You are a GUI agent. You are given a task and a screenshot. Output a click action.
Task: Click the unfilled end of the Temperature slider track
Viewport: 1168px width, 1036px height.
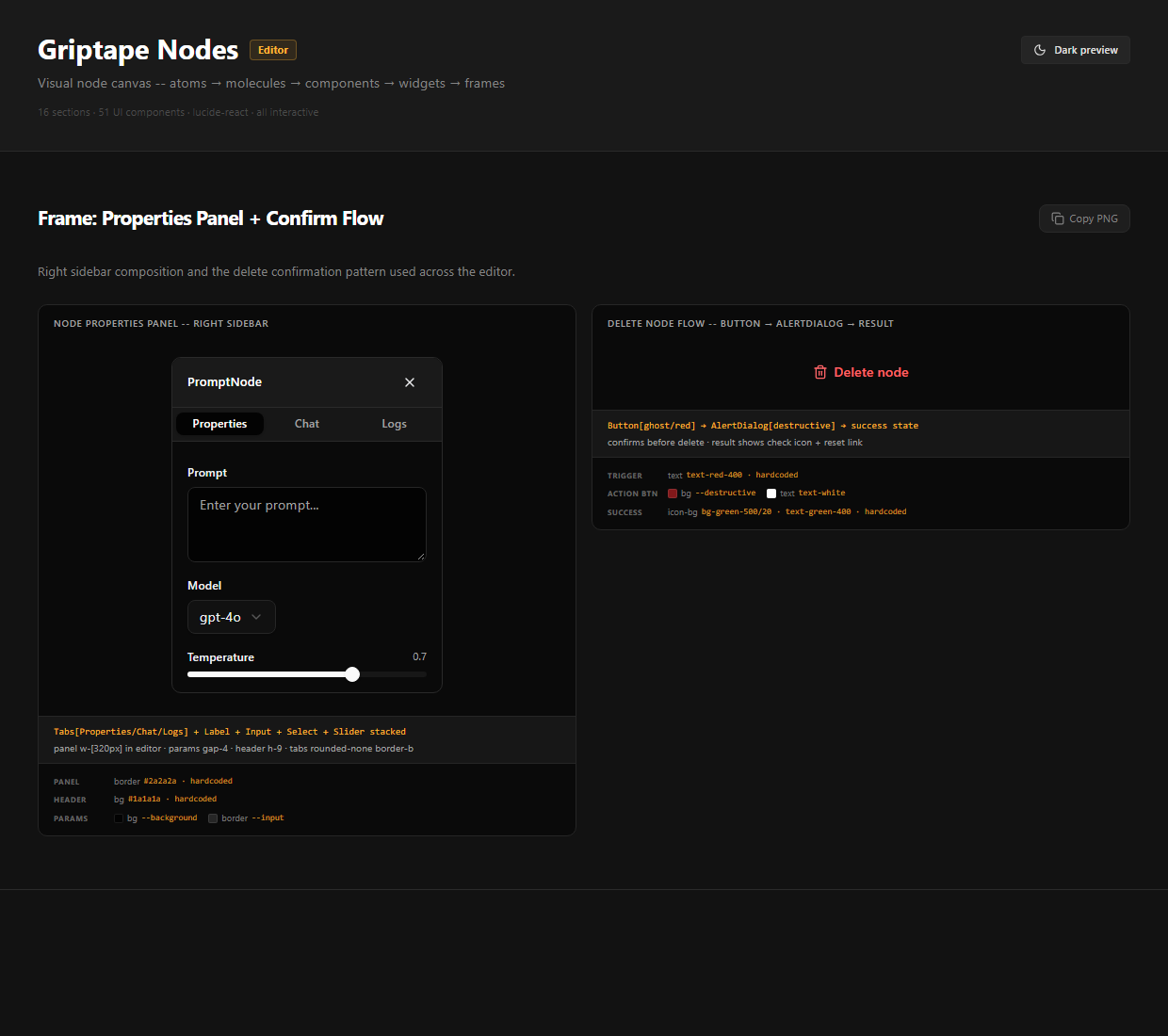point(393,674)
